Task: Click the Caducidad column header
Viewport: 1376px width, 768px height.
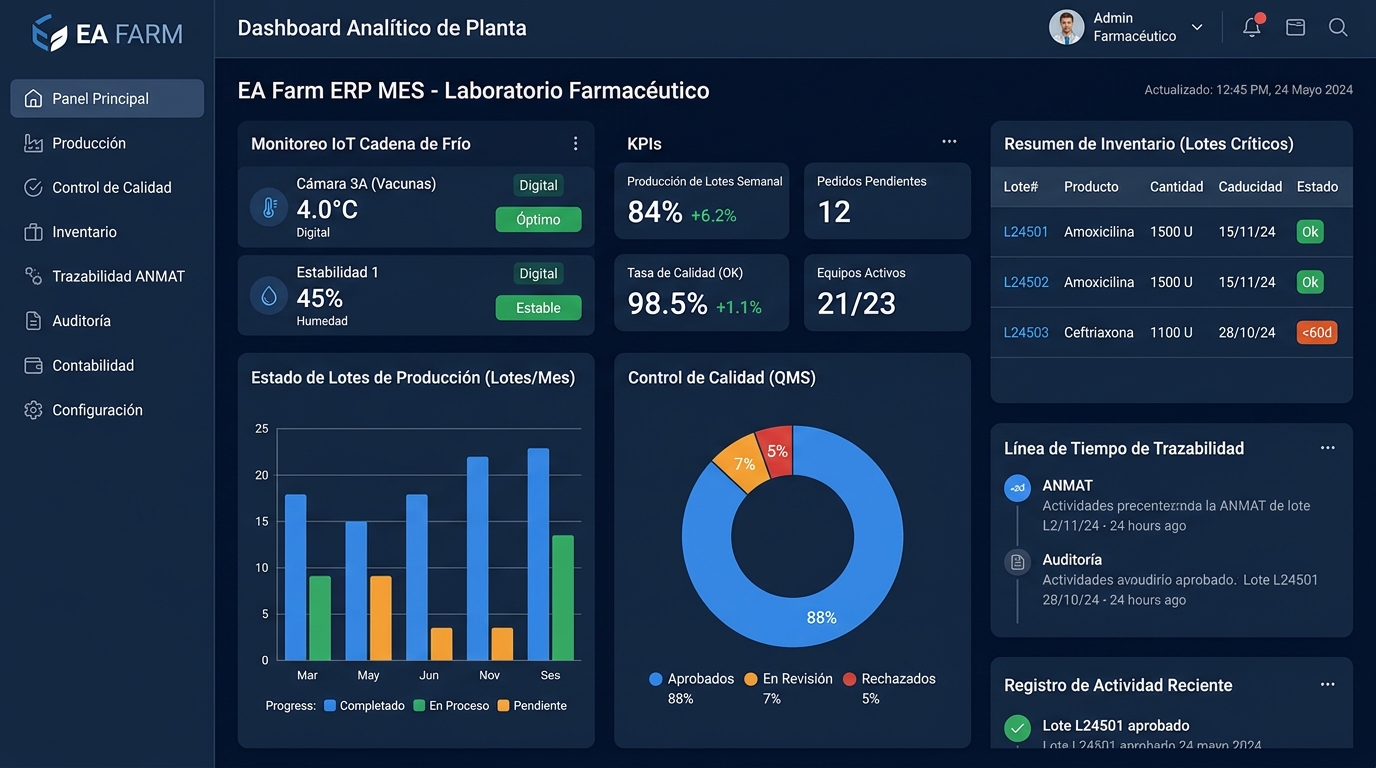Action: coord(1250,187)
